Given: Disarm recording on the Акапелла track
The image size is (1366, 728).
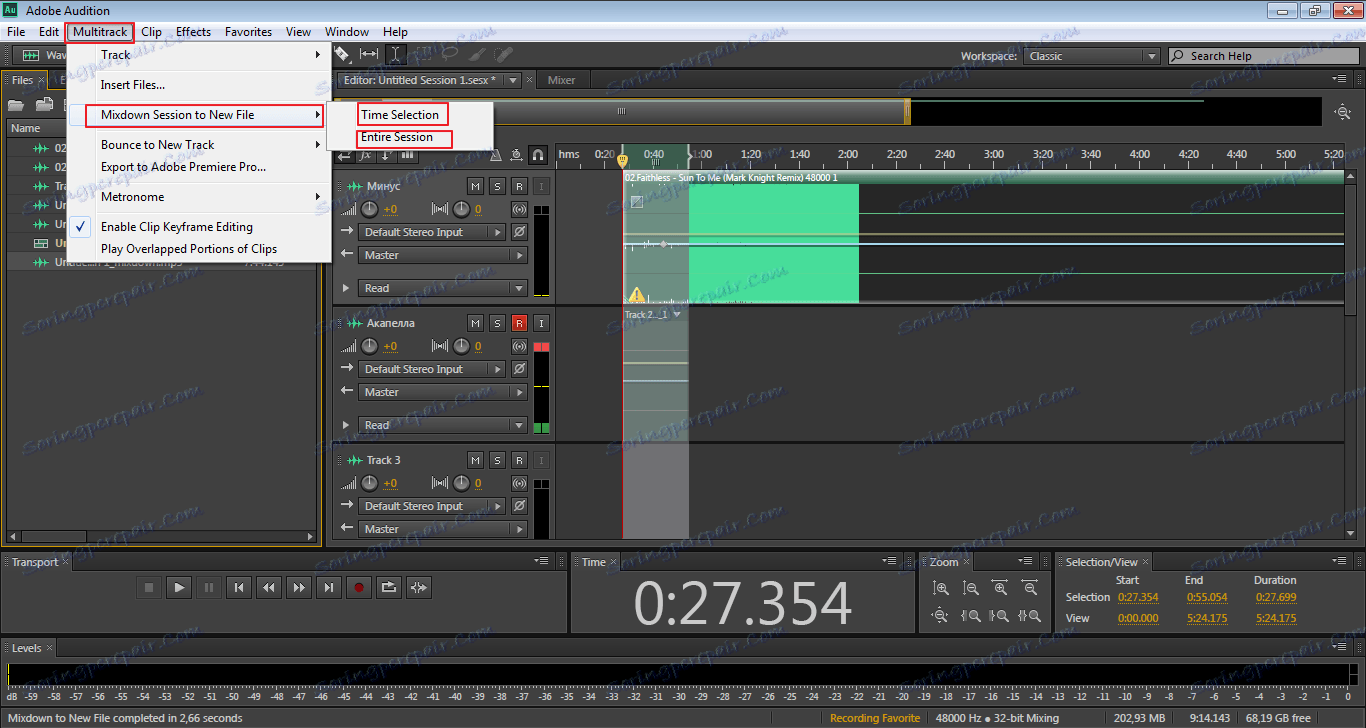Looking at the screenshot, I should [x=519, y=323].
